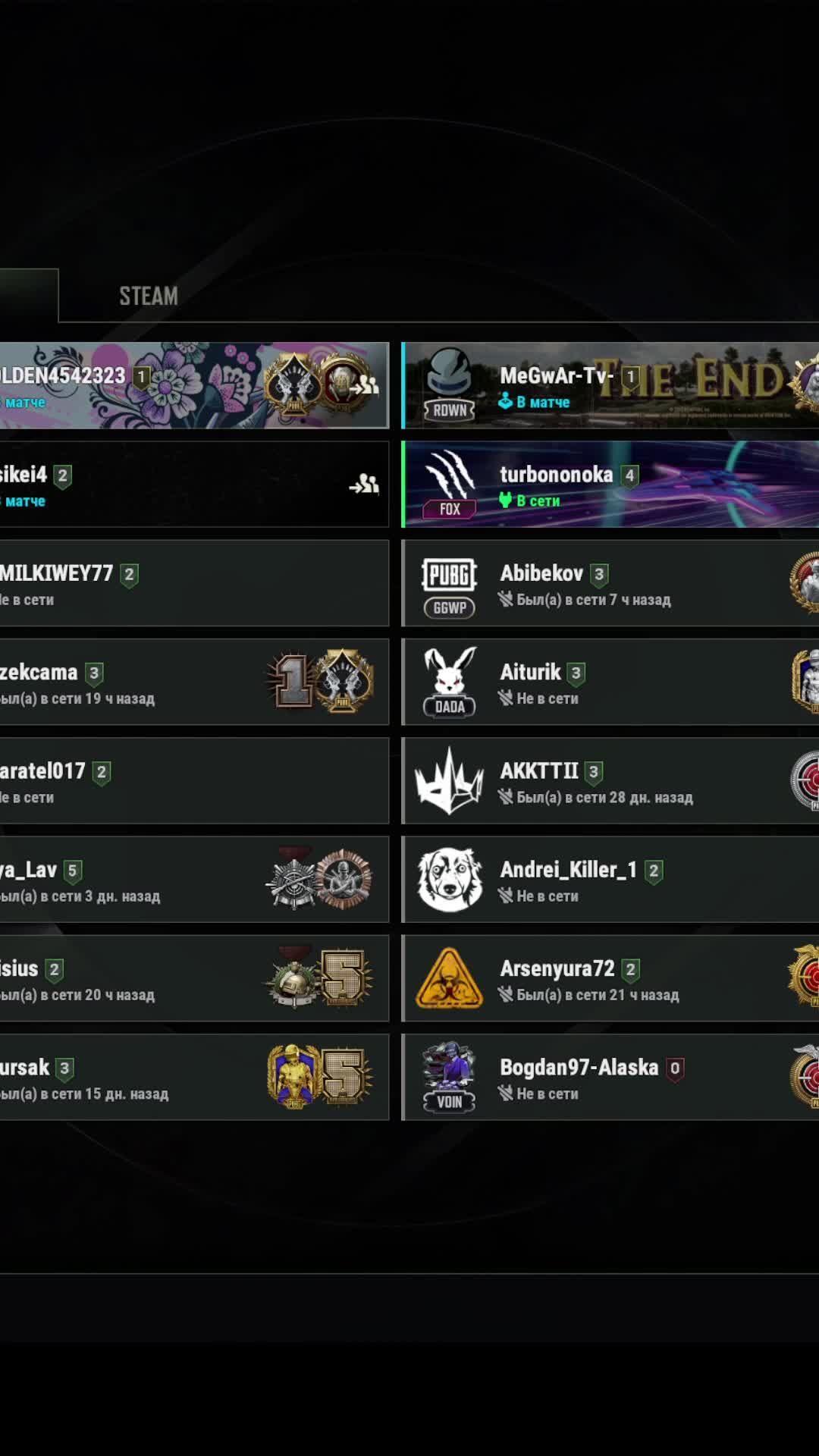The height and width of the screenshot is (1456, 819).
Task: Click Bogdan97-Alaska's VOIN clan avatar
Action: click(x=450, y=1077)
